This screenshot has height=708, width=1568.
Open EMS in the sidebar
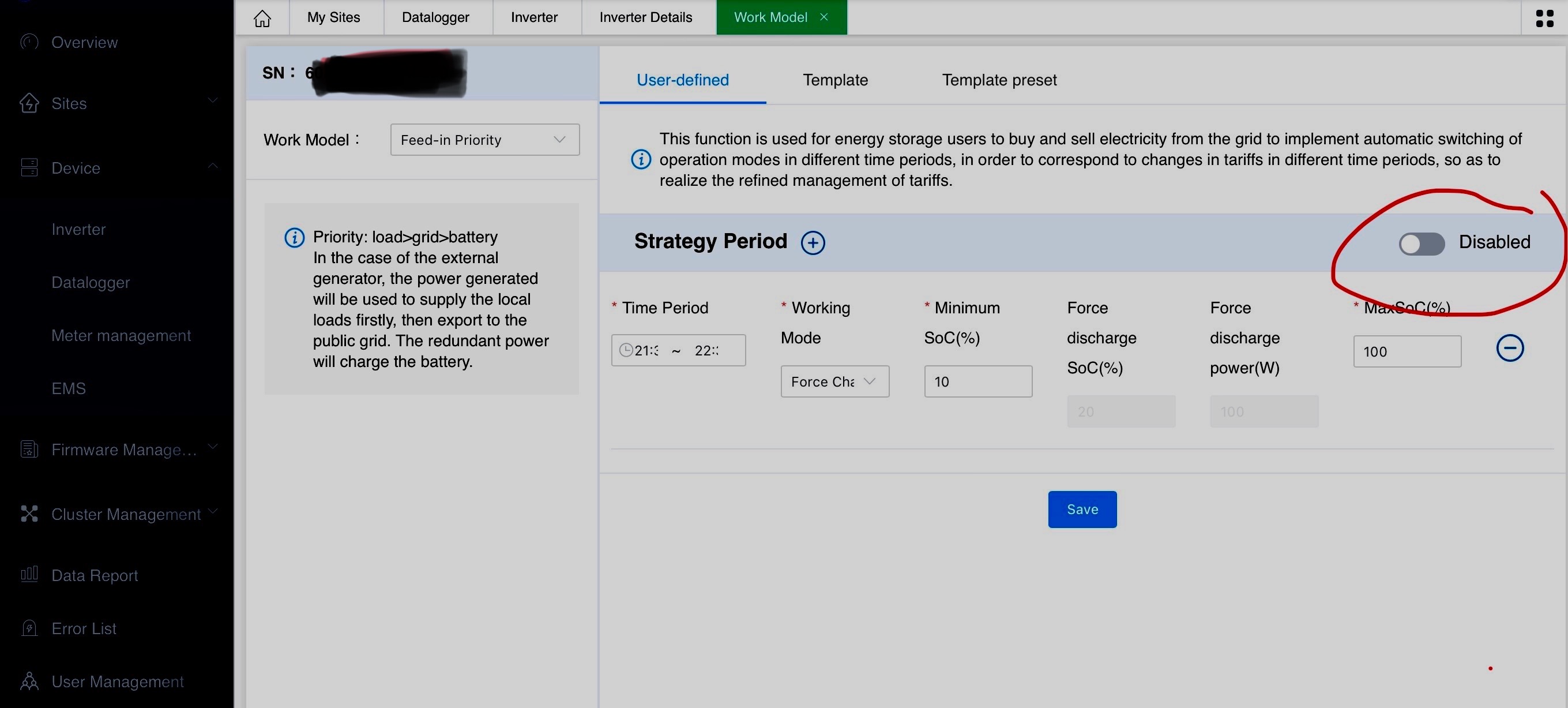pyautogui.click(x=68, y=388)
